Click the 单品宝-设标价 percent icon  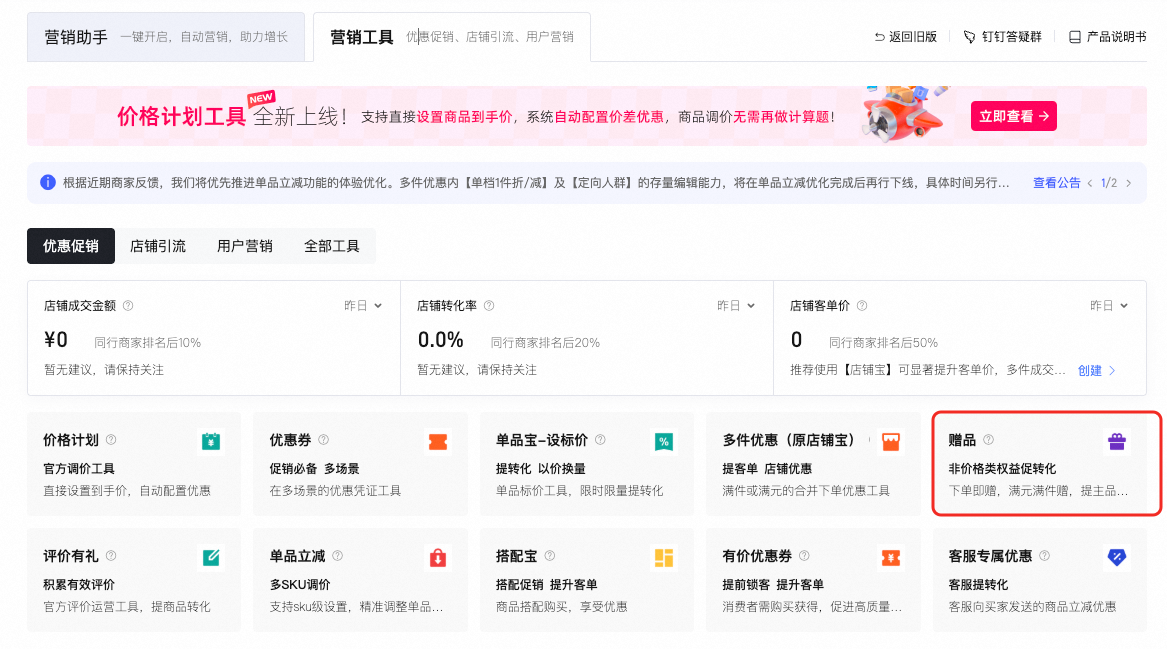click(x=664, y=442)
